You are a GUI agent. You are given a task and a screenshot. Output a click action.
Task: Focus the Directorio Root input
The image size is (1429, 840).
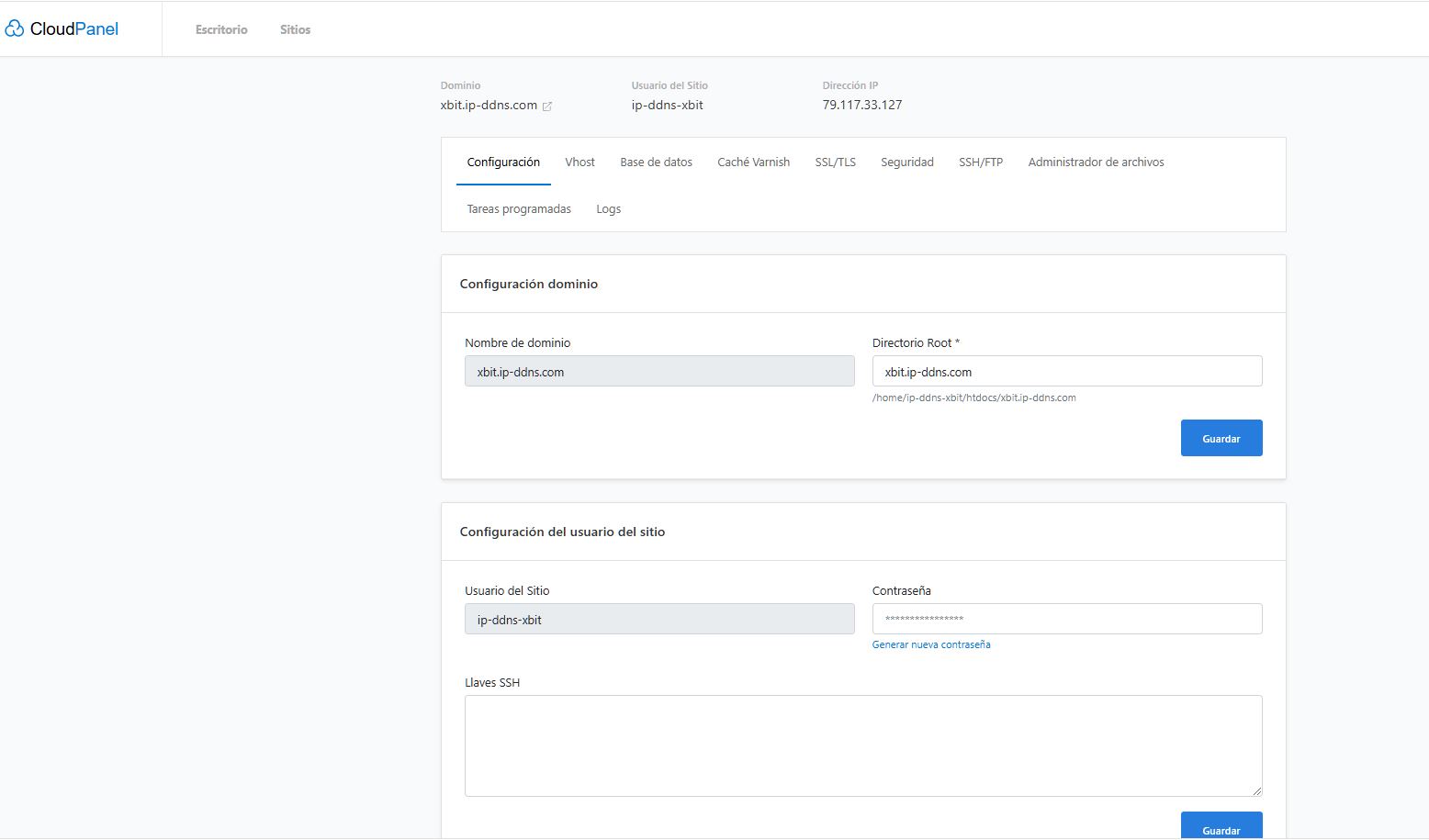(1067, 371)
